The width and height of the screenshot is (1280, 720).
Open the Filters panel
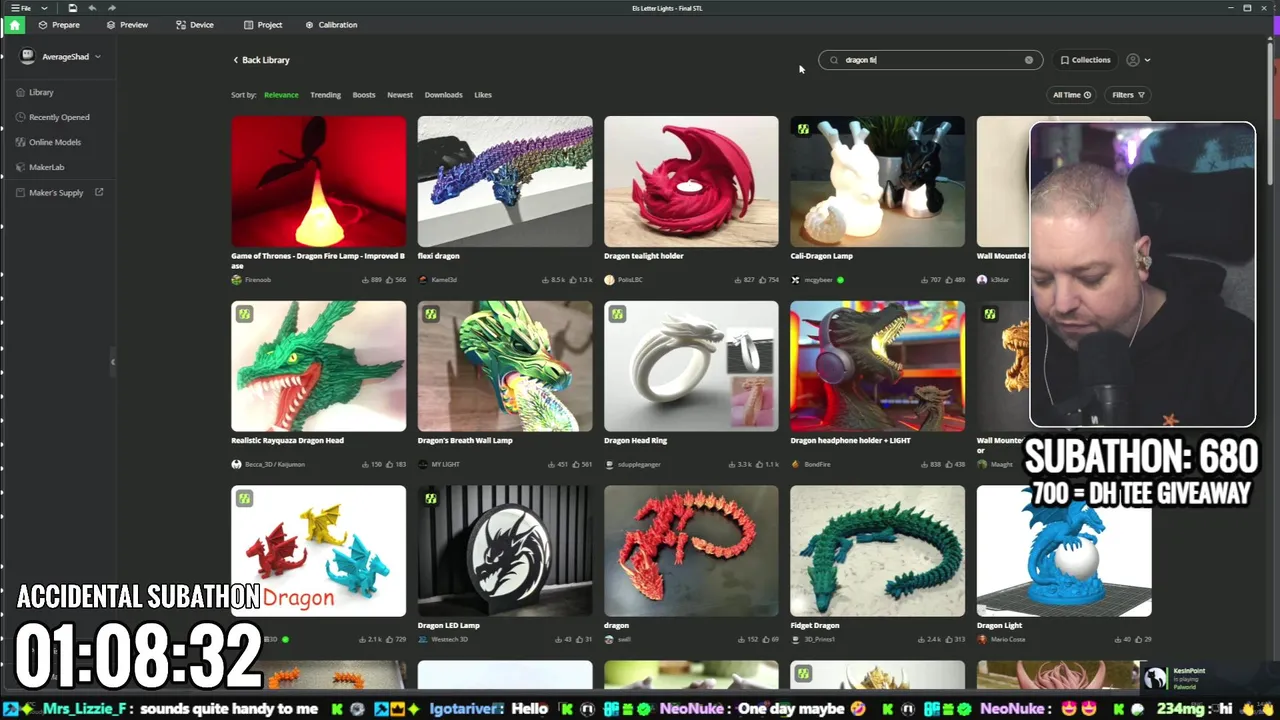pos(1128,95)
